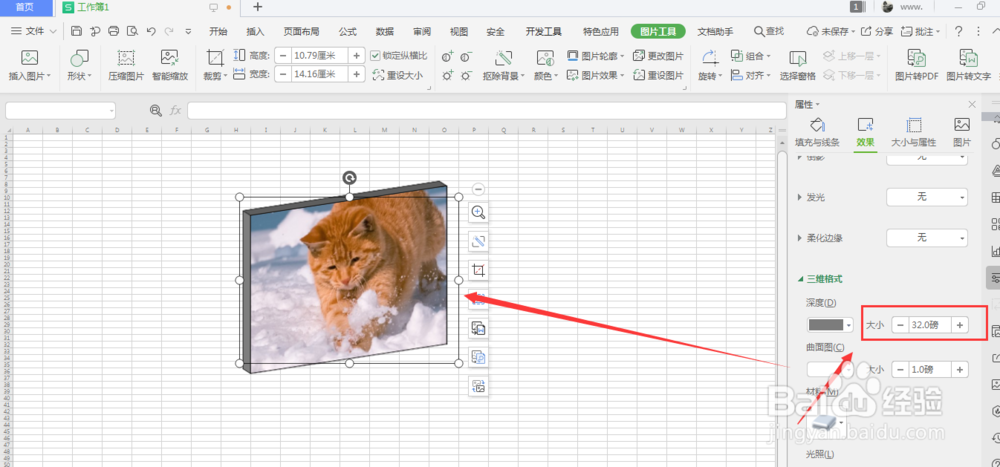
Task: Click the crop icon in picture floating toolbar
Action: 478,271
